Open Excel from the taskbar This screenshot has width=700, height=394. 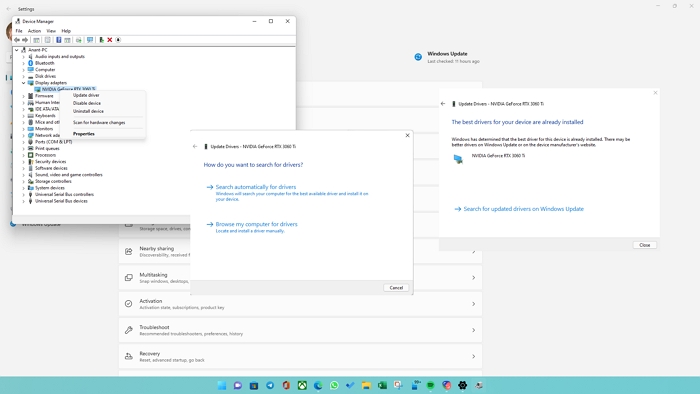tap(383, 385)
